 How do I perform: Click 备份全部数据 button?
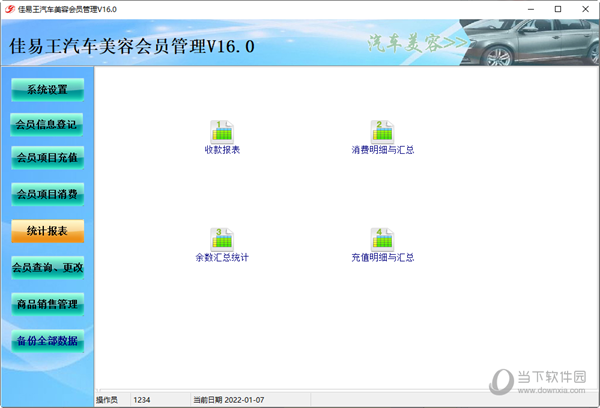point(47,341)
